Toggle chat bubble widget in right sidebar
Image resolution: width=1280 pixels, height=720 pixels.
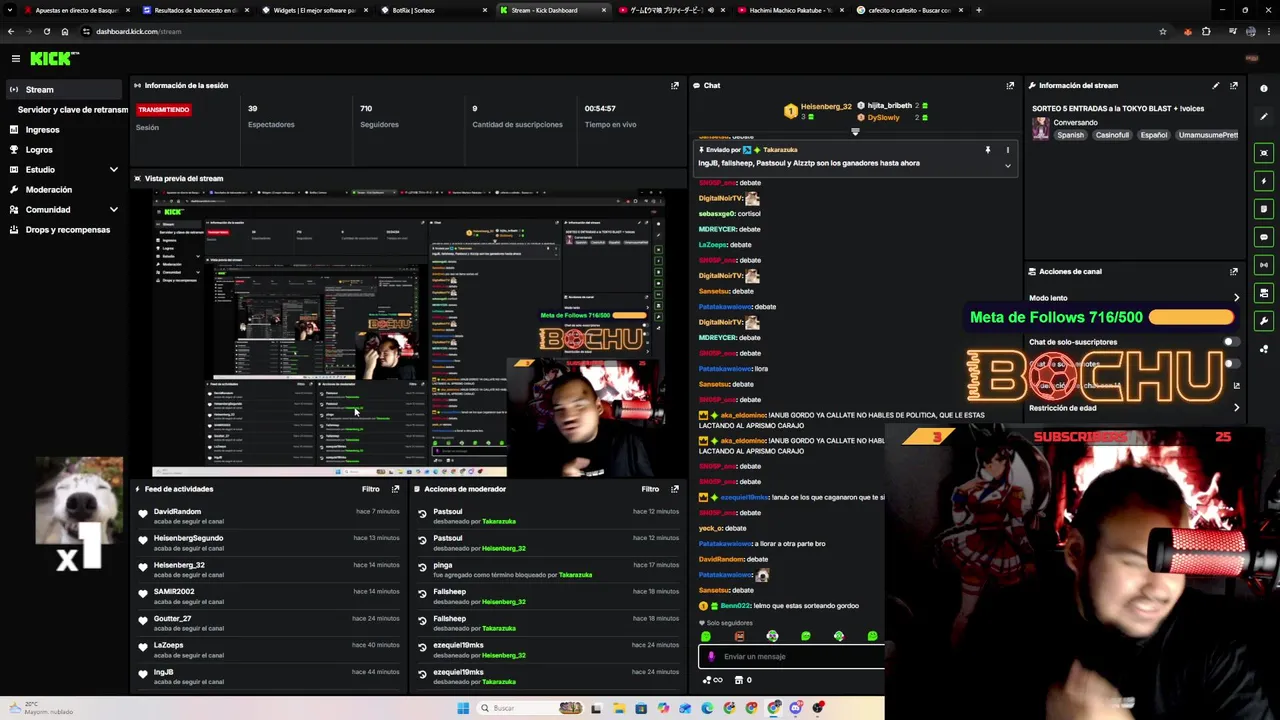[x=1264, y=237]
